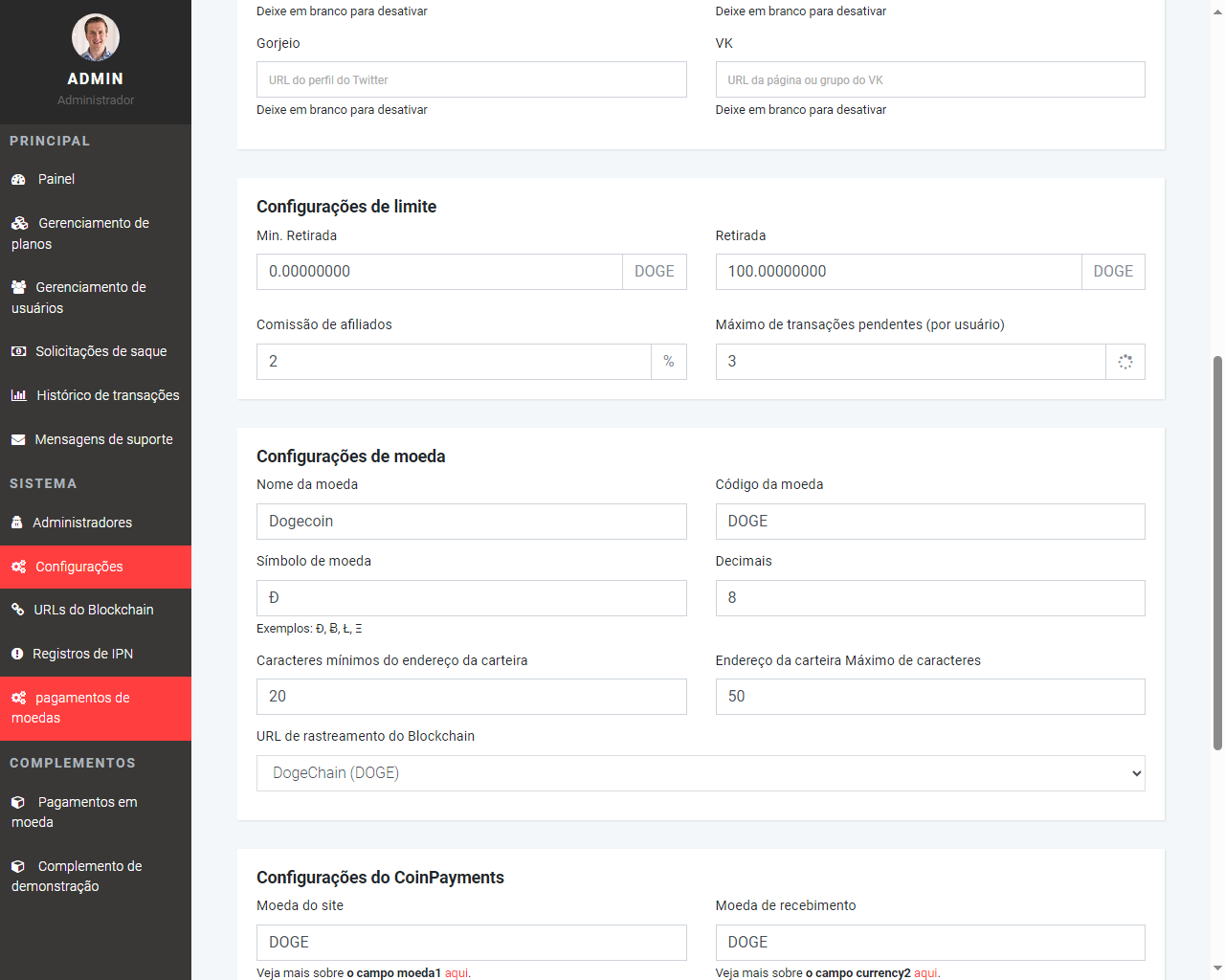Viewport: 1225px width, 980px height.
Task: Focus the Comissão de afiliados field
Action: [x=454, y=362]
